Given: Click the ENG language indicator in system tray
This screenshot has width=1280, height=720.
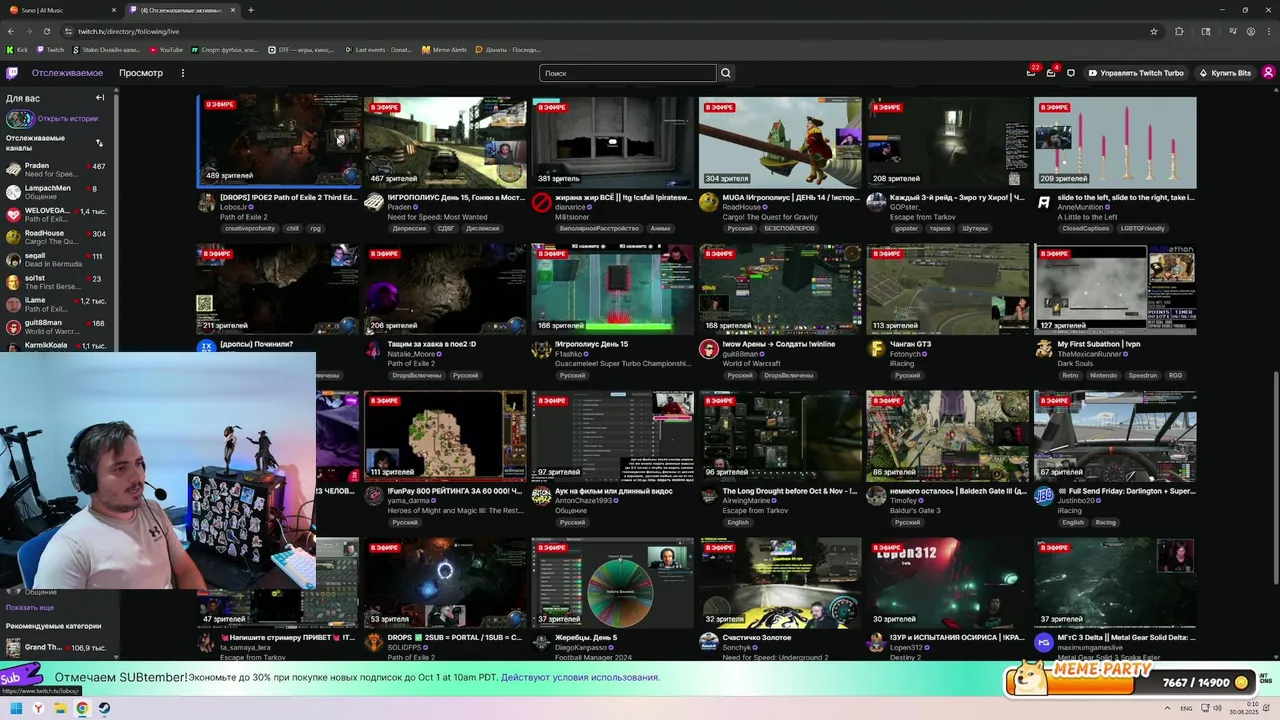Looking at the screenshot, I should coord(1186,708).
